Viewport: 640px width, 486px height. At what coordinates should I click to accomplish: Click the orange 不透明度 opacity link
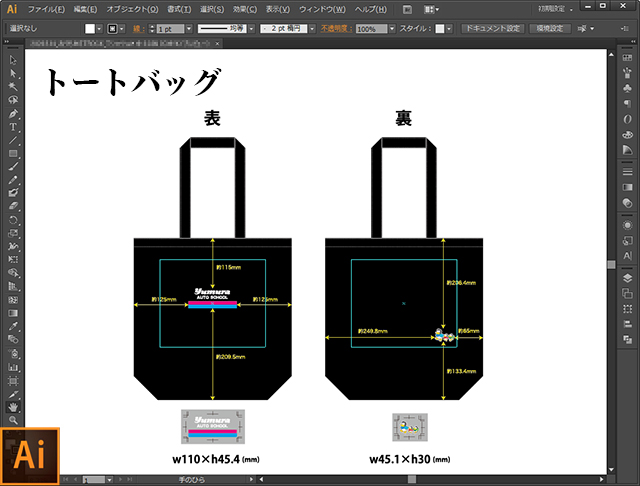click(x=336, y=29)
